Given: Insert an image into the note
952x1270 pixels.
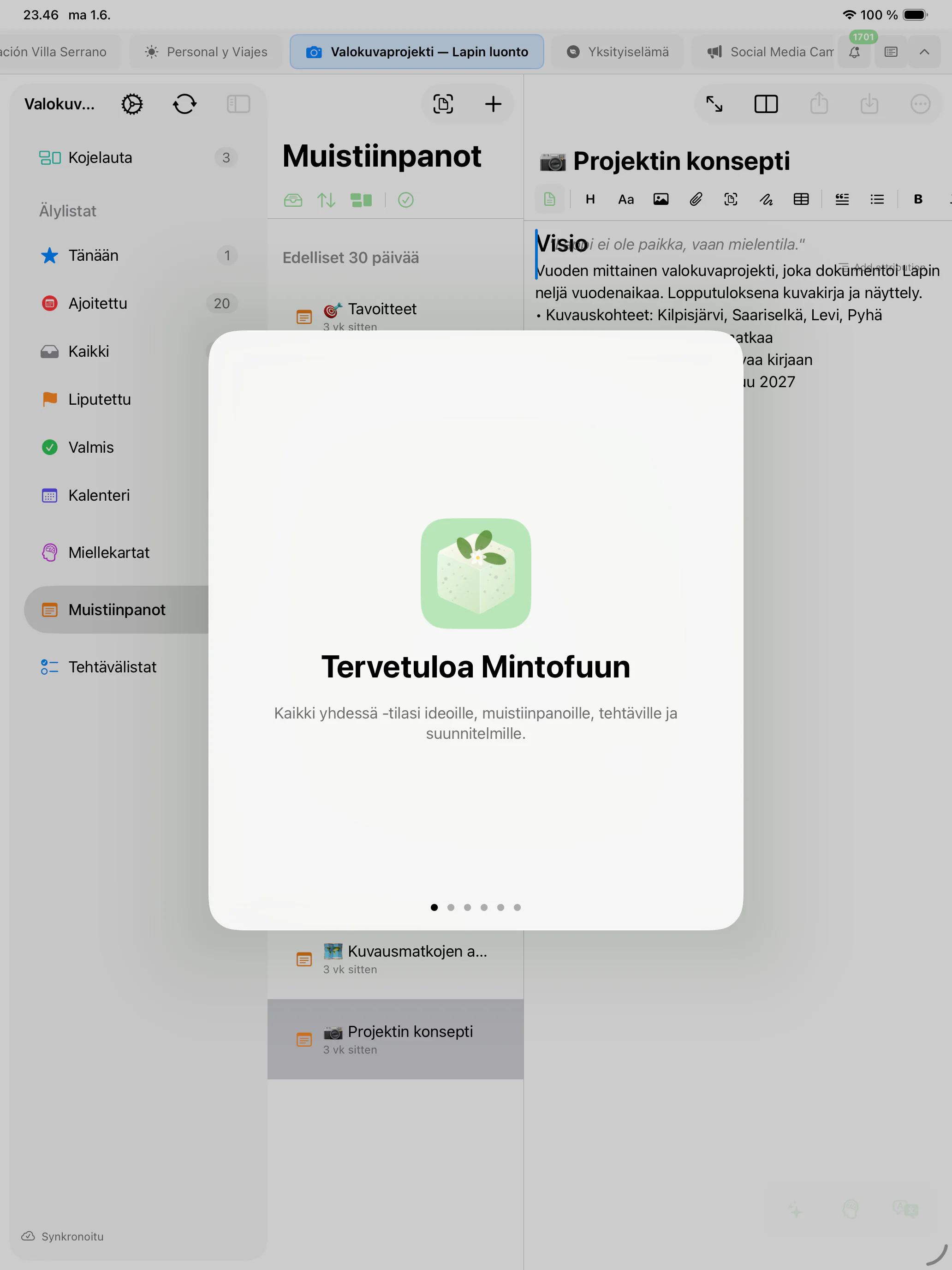Looking at the screenshot, I should click(661, 199).
